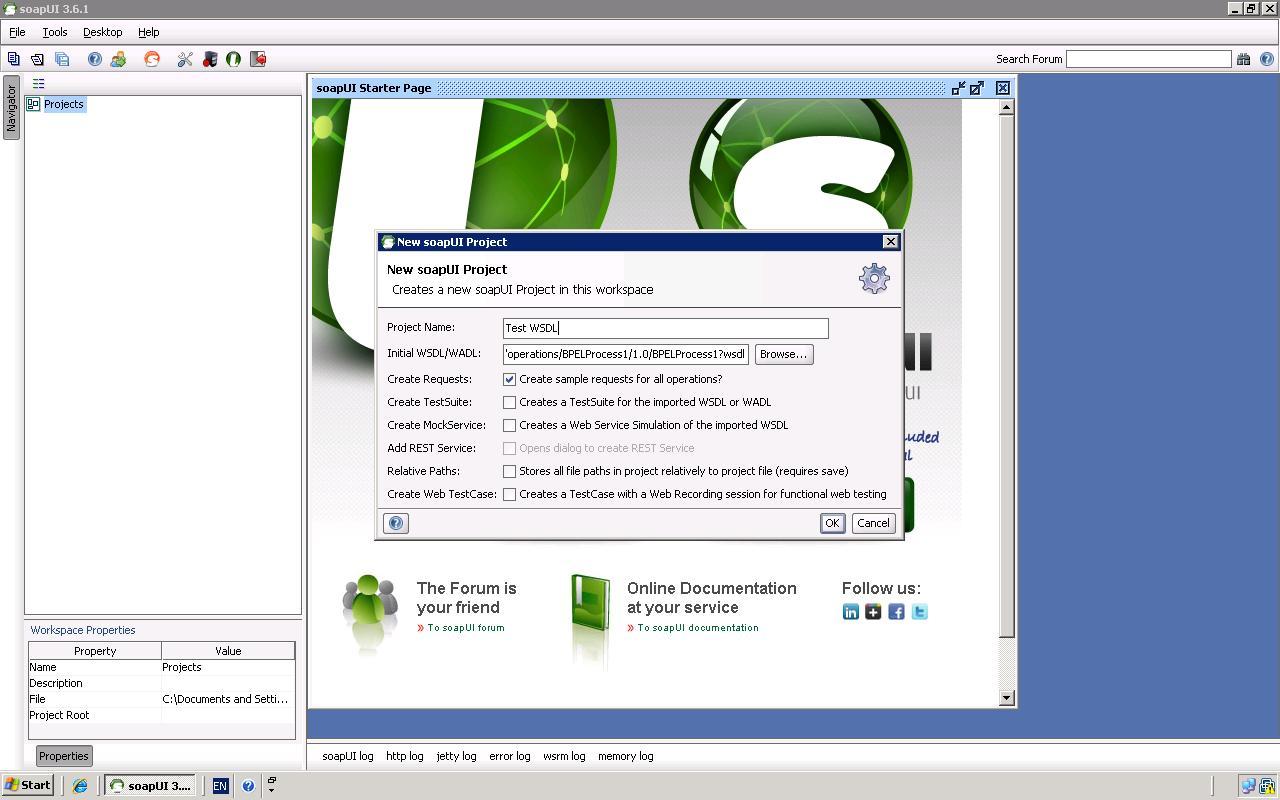Click OK in New soapUI Project dialog
Screen dimensions: 1280x800
(832, 523)
